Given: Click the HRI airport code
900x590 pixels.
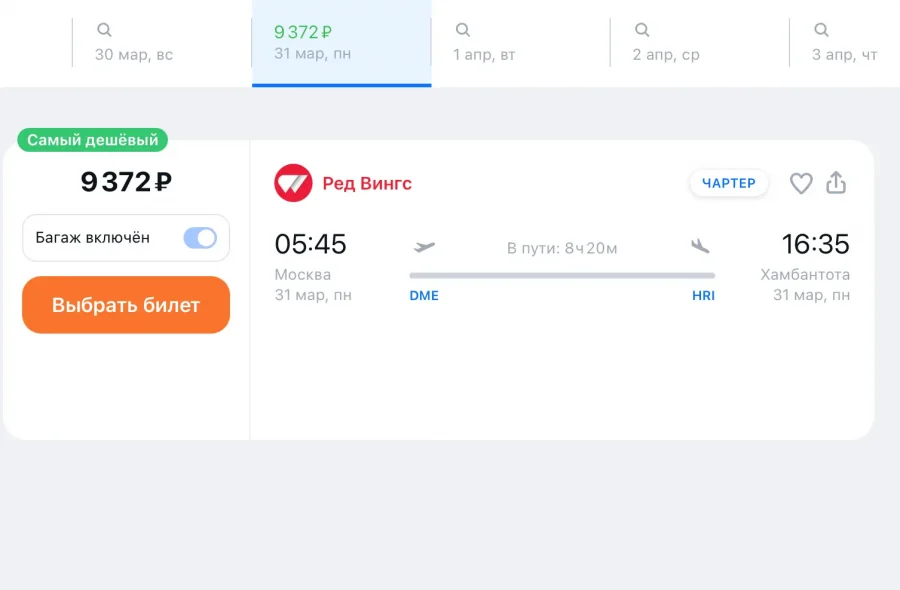Looking at the screenshot, I should tap(703, 296).
